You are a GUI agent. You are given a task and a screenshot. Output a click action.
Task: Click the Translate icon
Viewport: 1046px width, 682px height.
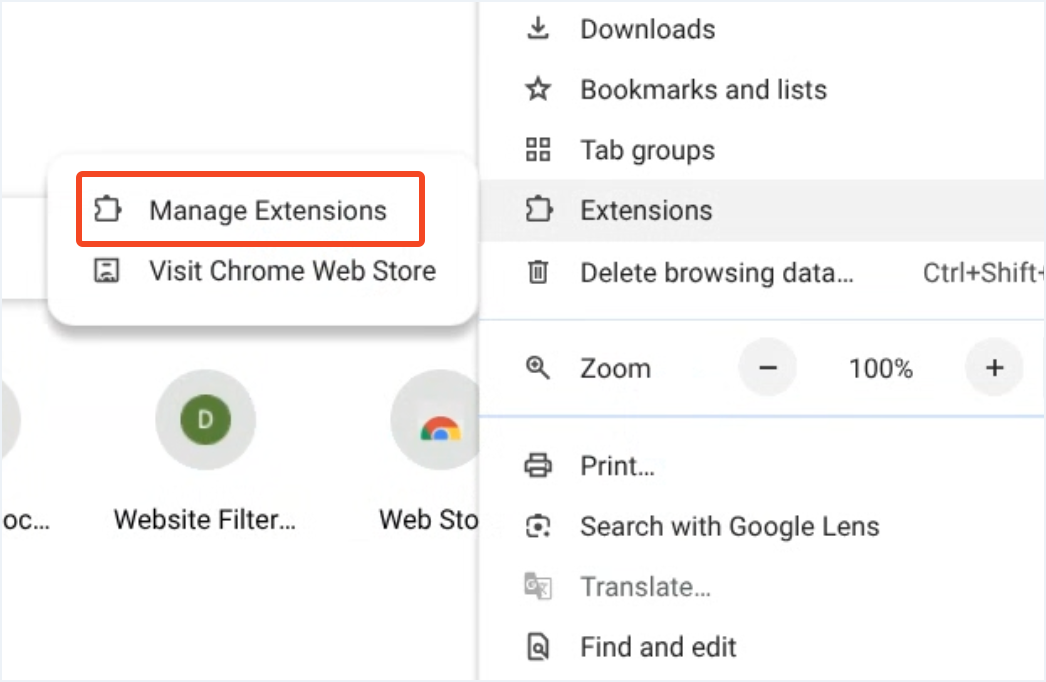click(538, 587)
